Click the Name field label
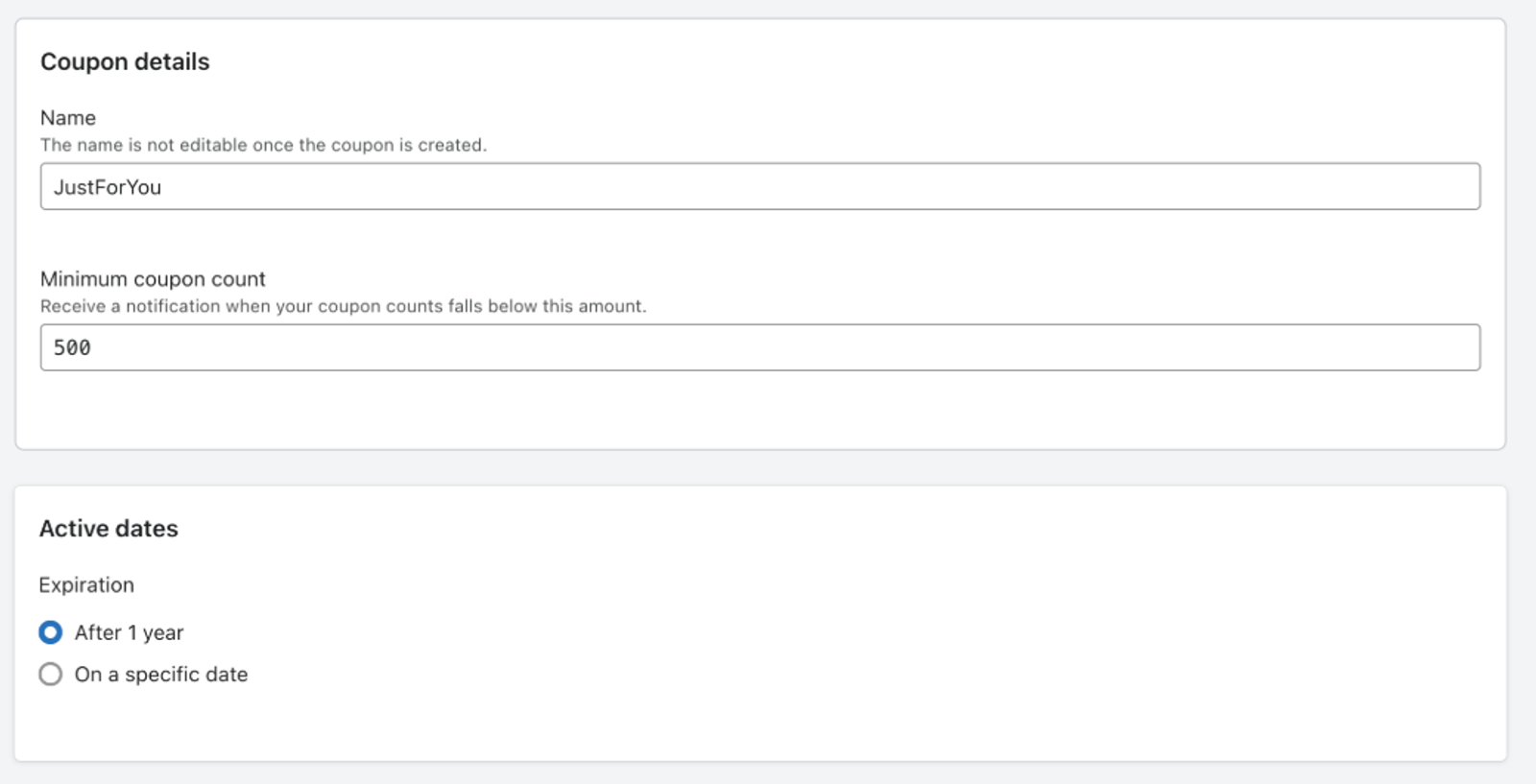This screenshot has width=1536, height=784. click(x=68, y=118)
